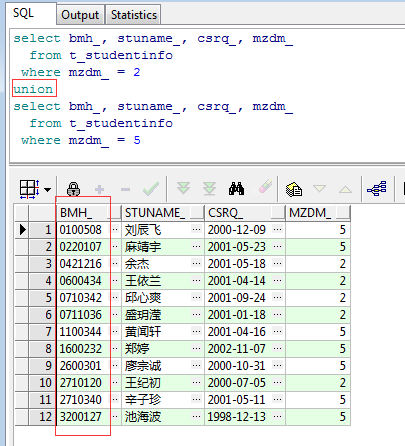Click ellipsis button after date 2001-01-18

(277, 314)
